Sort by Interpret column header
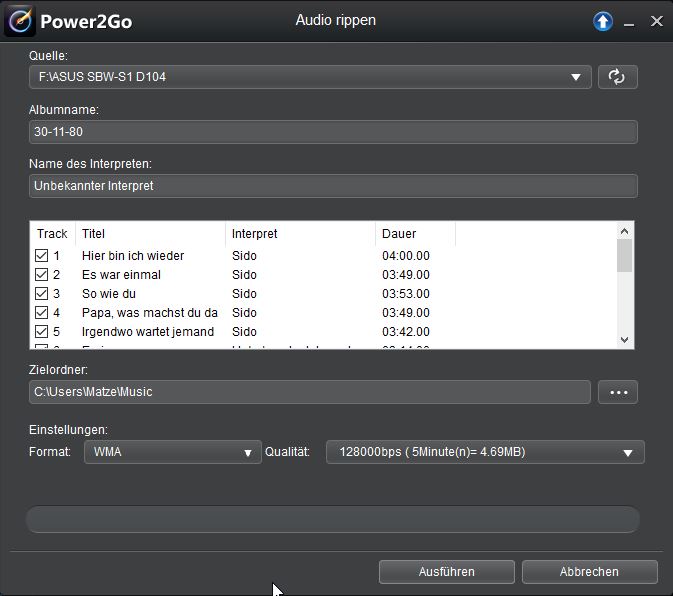 click(x=300, y=234)
